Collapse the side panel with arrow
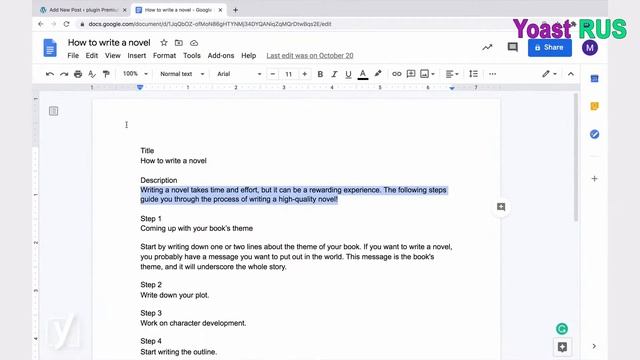This screenshot has width=640, height=360. click(x=594, y=346)
